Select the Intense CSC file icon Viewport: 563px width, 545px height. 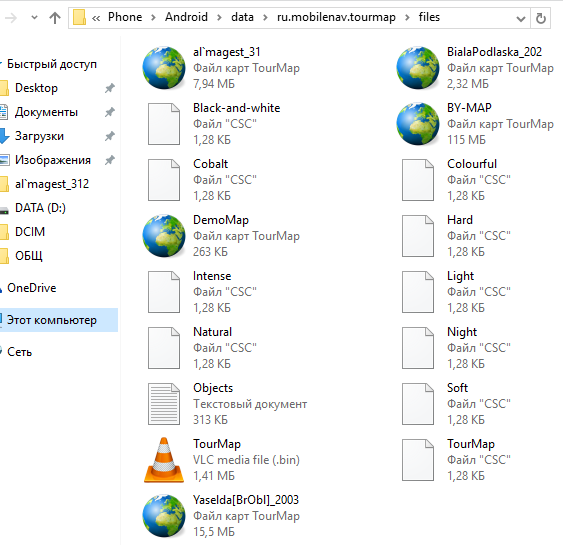[x=164, y=292]
